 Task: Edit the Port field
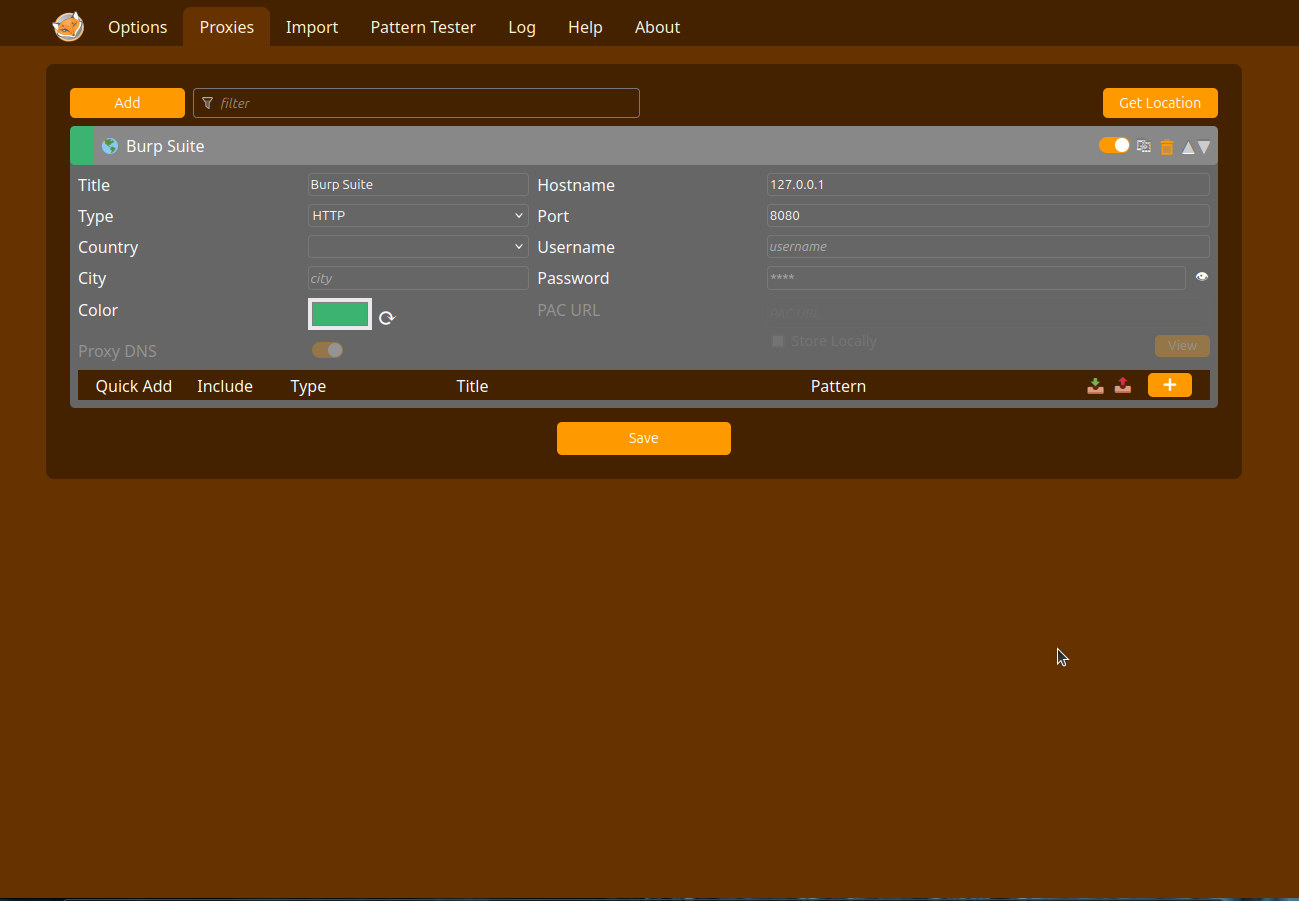[x=988, y=215]
